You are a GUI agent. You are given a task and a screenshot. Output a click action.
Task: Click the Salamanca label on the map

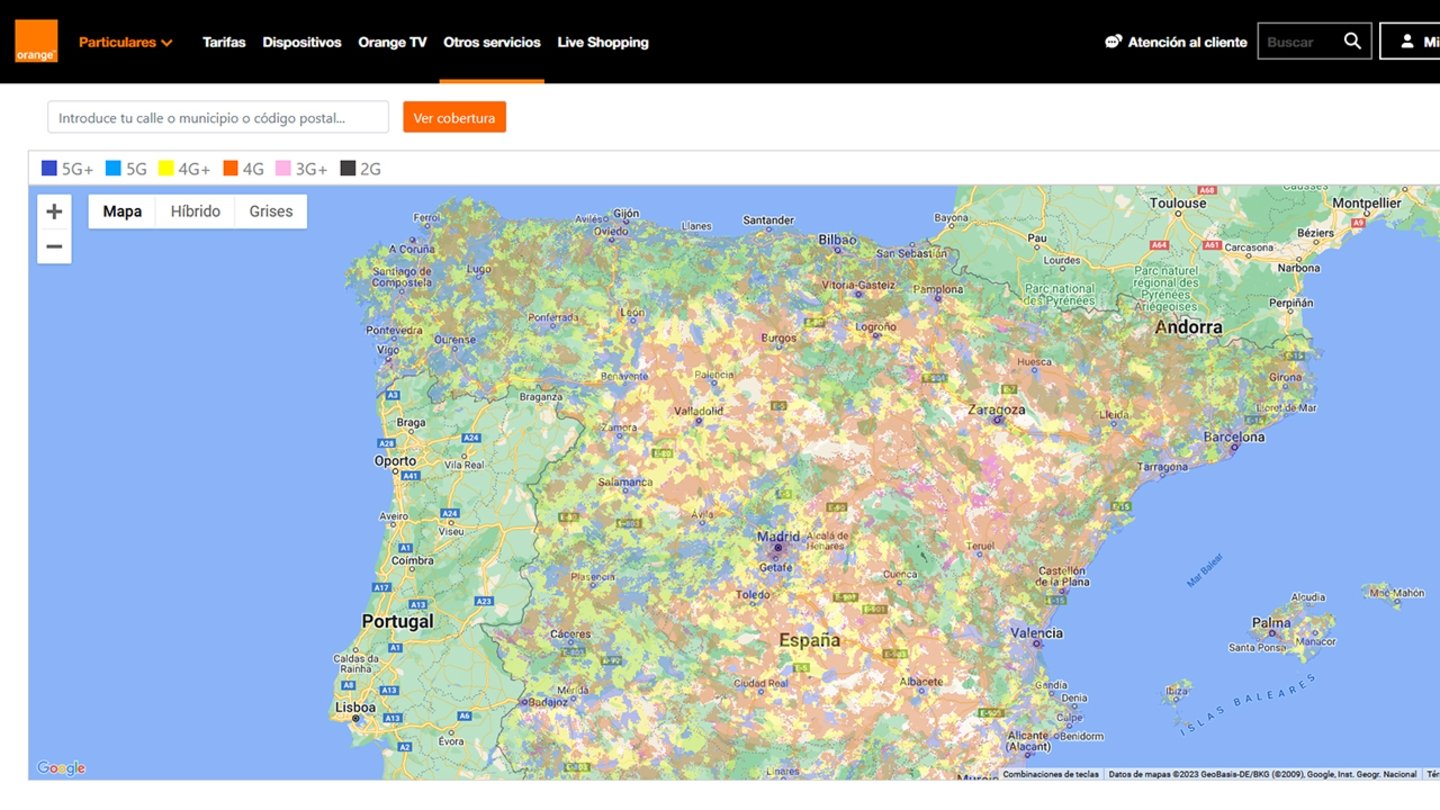coord(625,482)
